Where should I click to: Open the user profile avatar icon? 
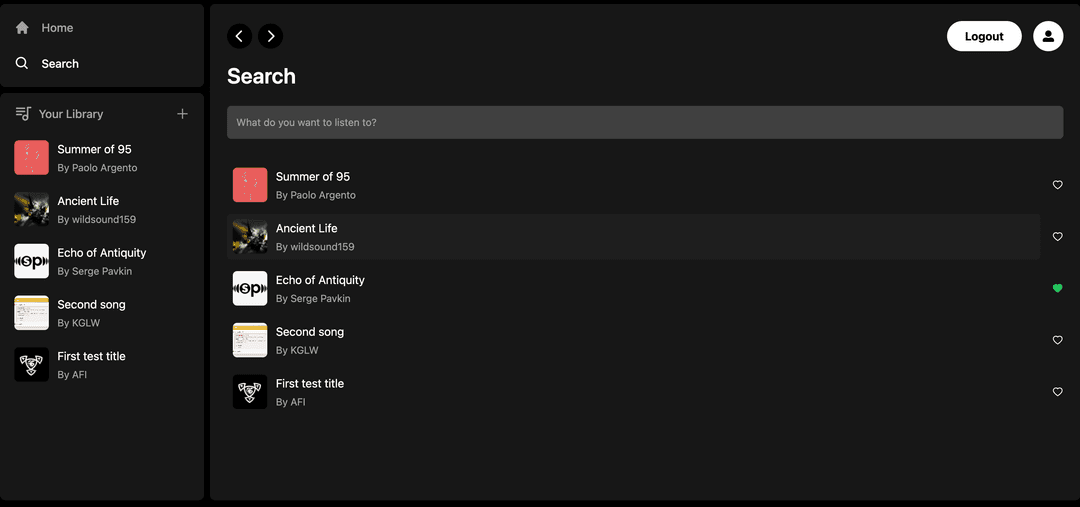tap(1048, 36)
